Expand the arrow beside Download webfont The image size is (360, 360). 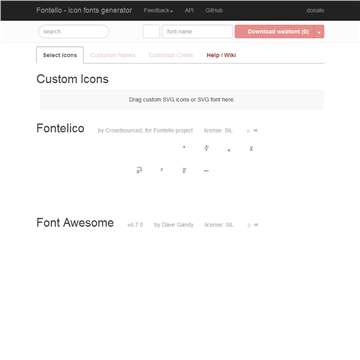click(x=319, y=32)
